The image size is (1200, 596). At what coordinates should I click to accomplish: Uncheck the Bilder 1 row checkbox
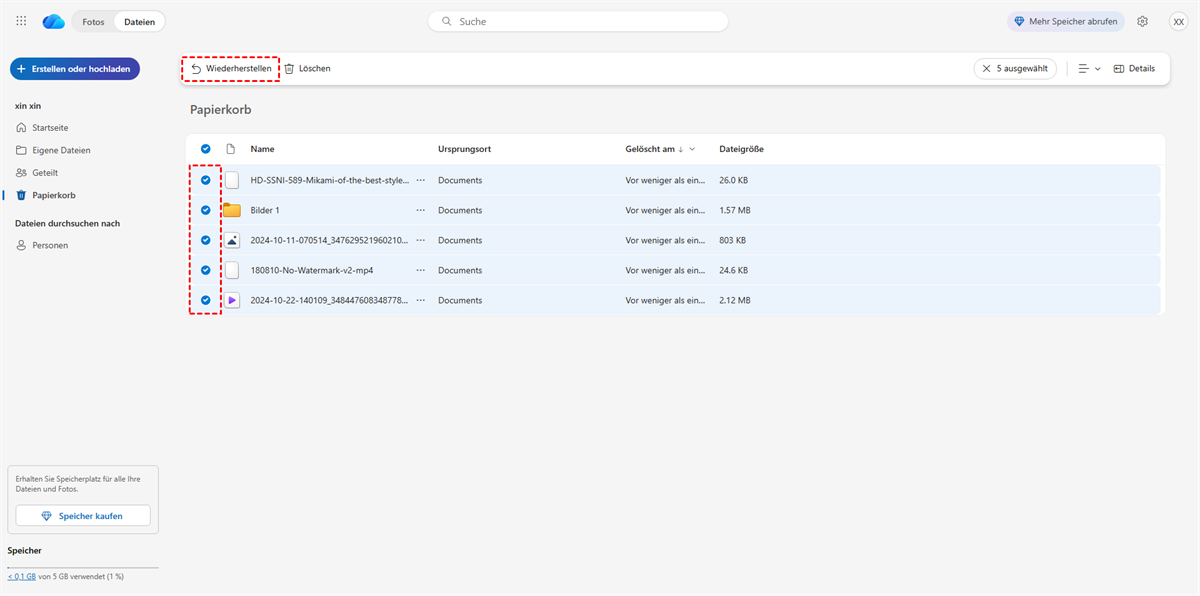(x=206, y=210)
